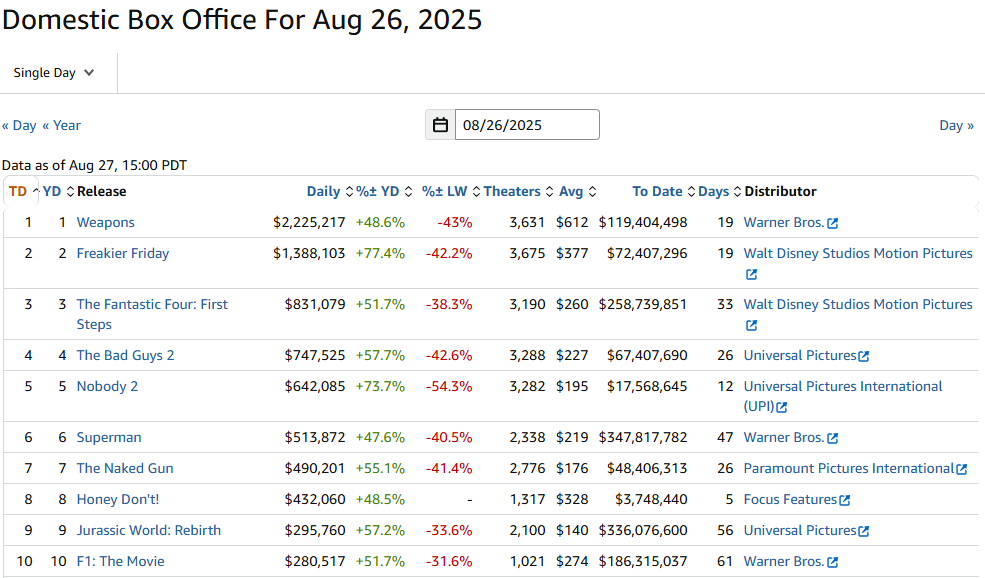The height and width of the screenshot is (578, 985).
Task: Open the Weapons release page
Action: [x=106, y=222]
